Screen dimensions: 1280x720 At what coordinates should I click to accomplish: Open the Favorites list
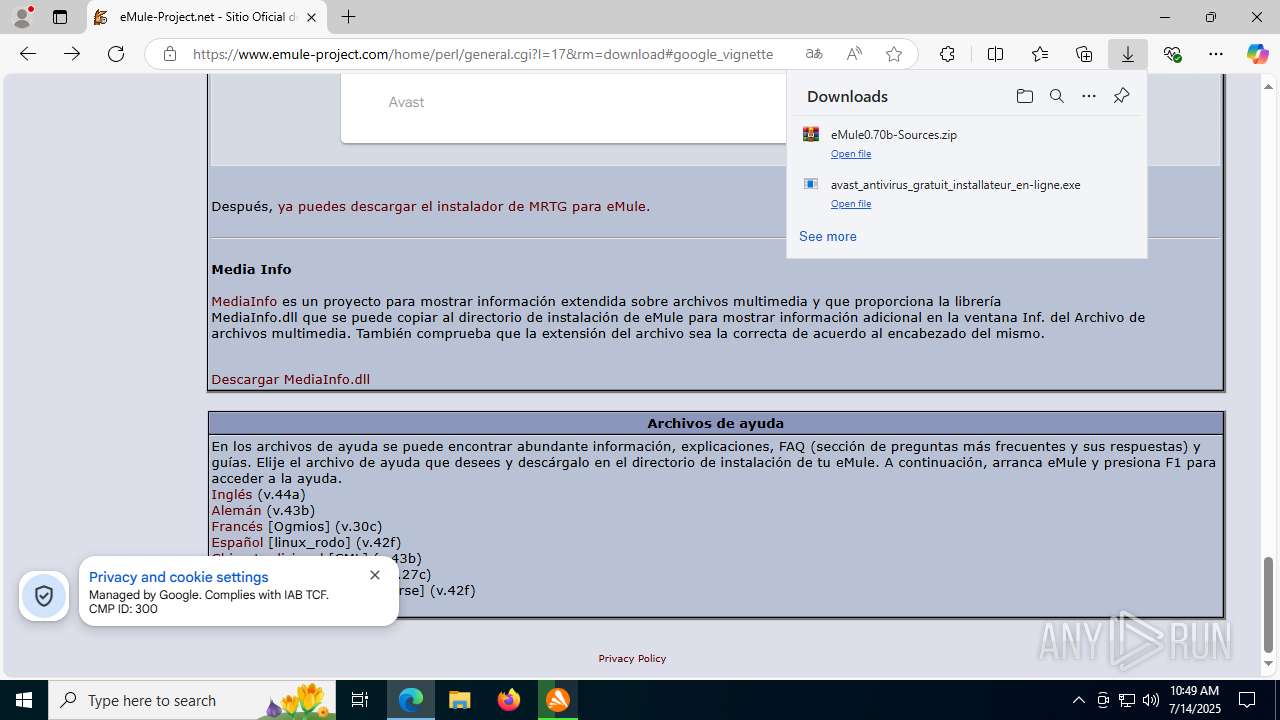[1040, 54]
